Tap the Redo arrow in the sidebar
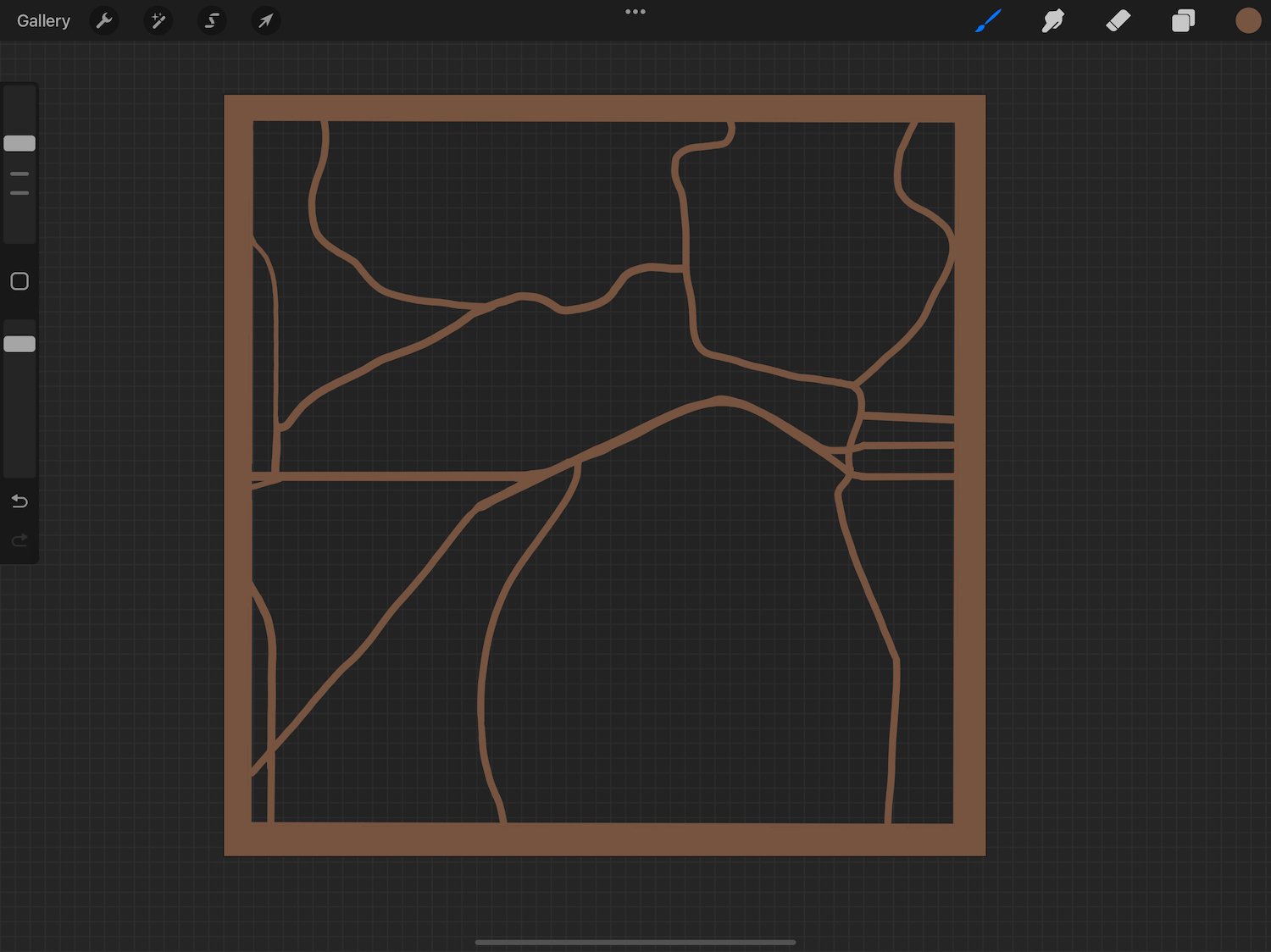 (x=19, y=540)
